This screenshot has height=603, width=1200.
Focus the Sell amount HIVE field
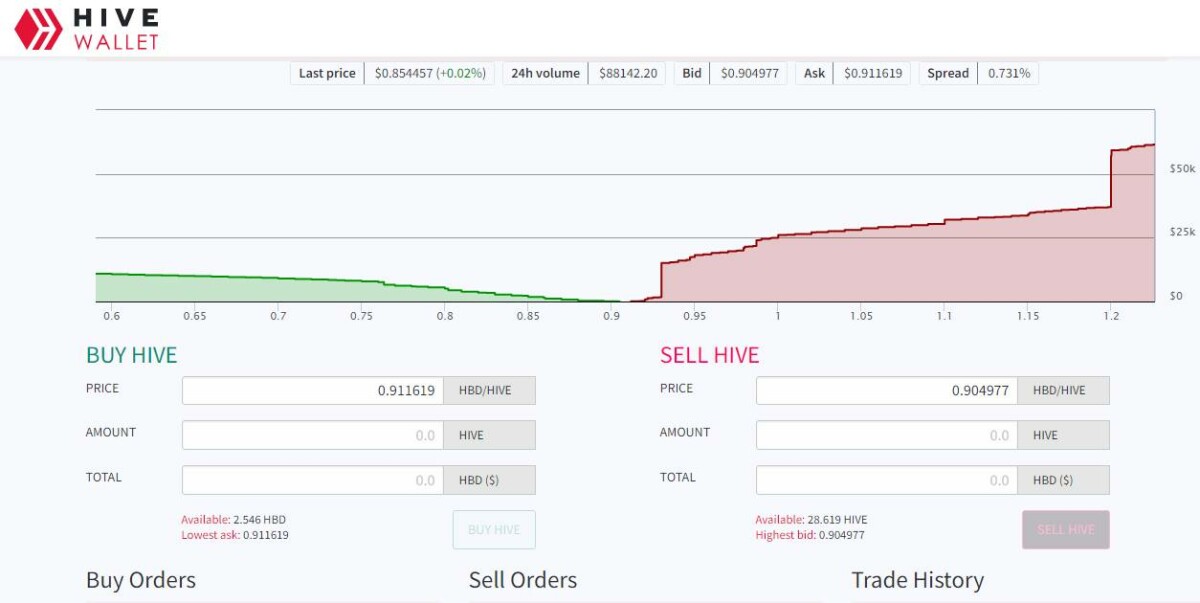point(886,435)
